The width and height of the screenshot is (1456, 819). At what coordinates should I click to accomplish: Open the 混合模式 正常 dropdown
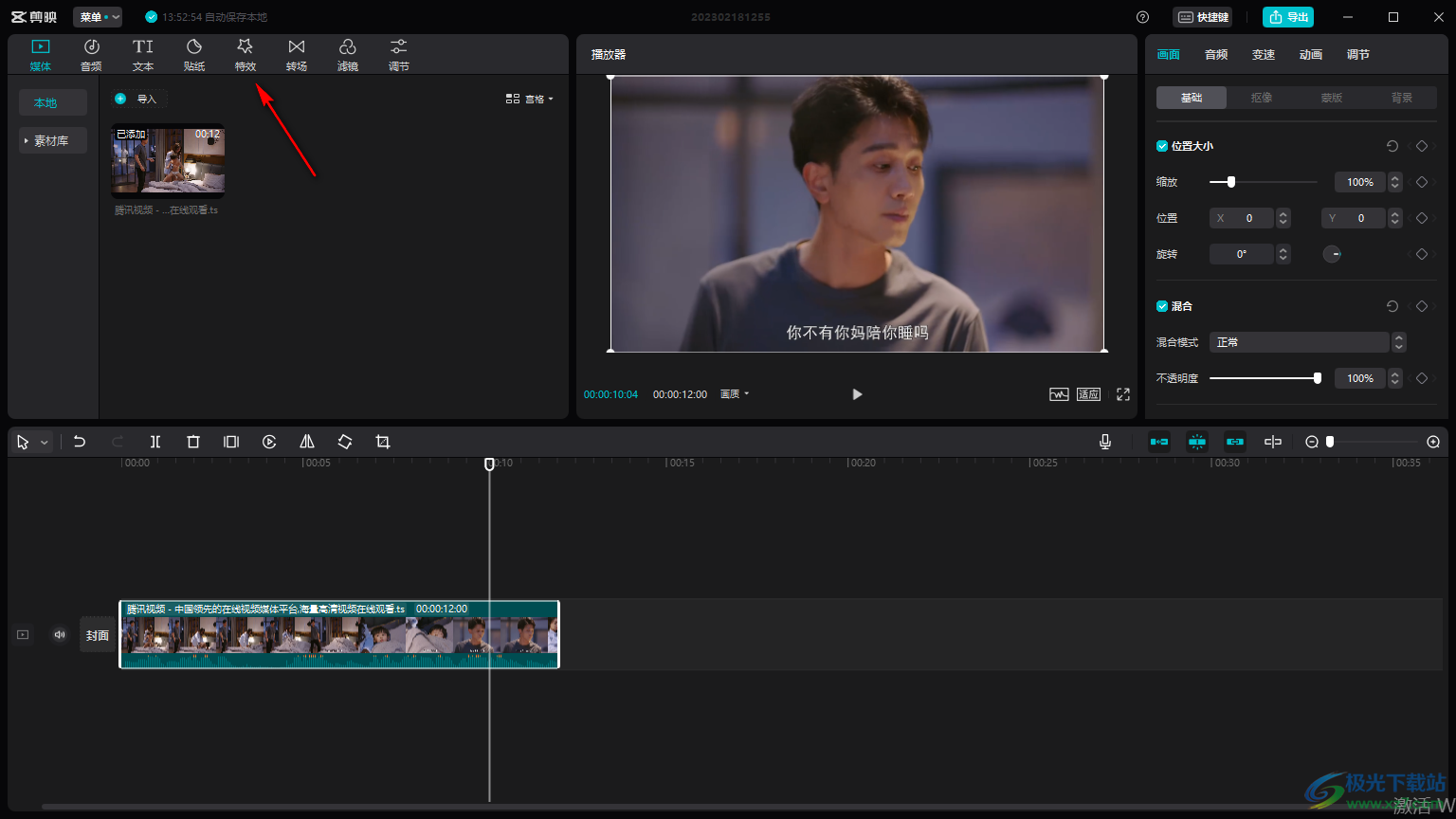[x=1307, y=342]
